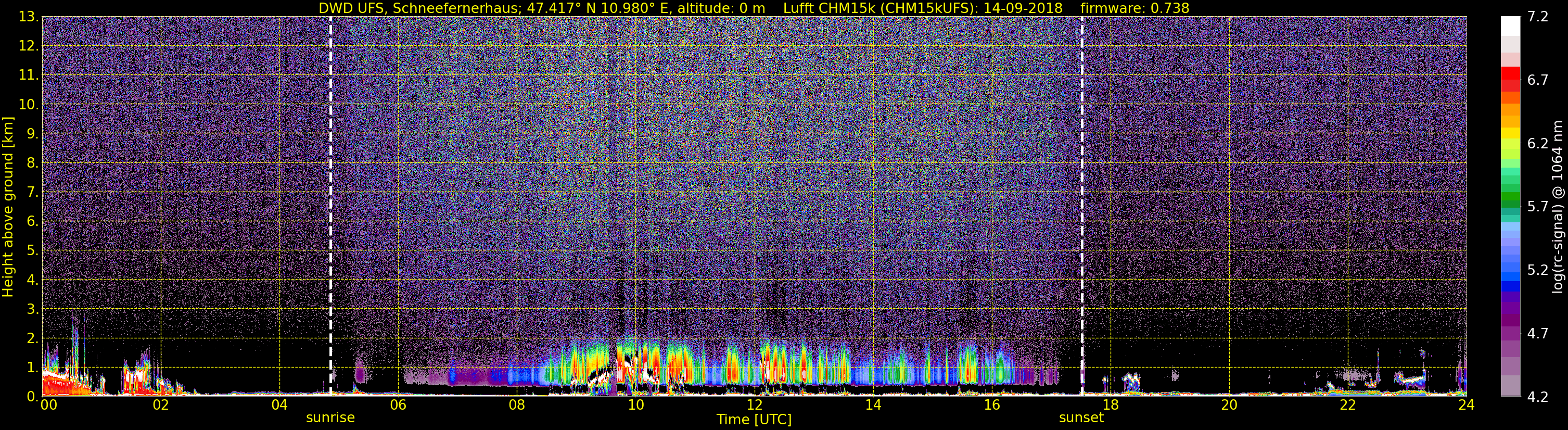Click the colorbar value '4.2'
Screen dimensions: 1568x430
click(x=1538, y=397)
